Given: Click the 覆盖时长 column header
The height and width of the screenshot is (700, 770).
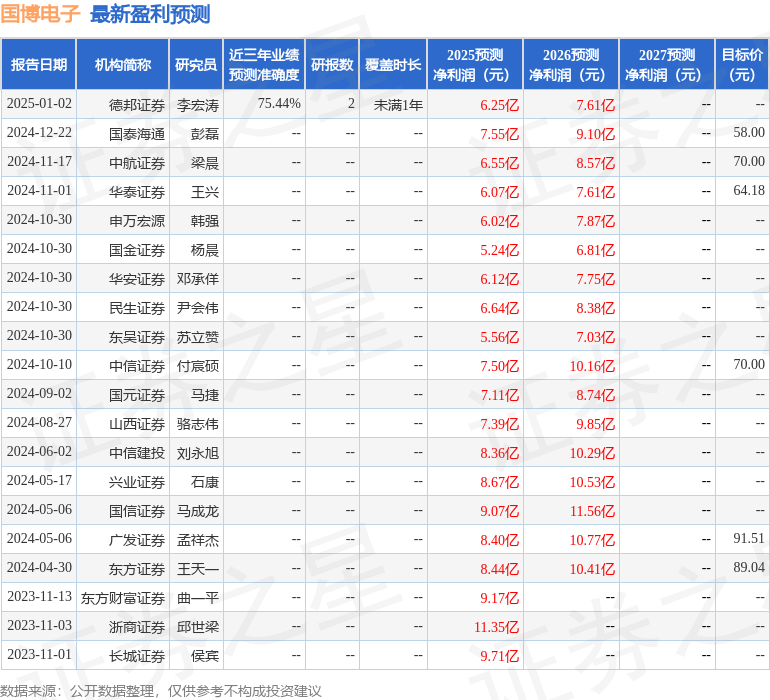Looking at the screenshot, I should [x=392, y=65].
